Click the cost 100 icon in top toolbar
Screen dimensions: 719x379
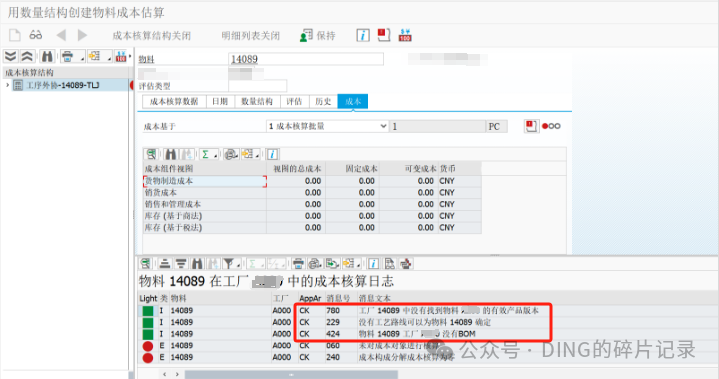[405, 35]
